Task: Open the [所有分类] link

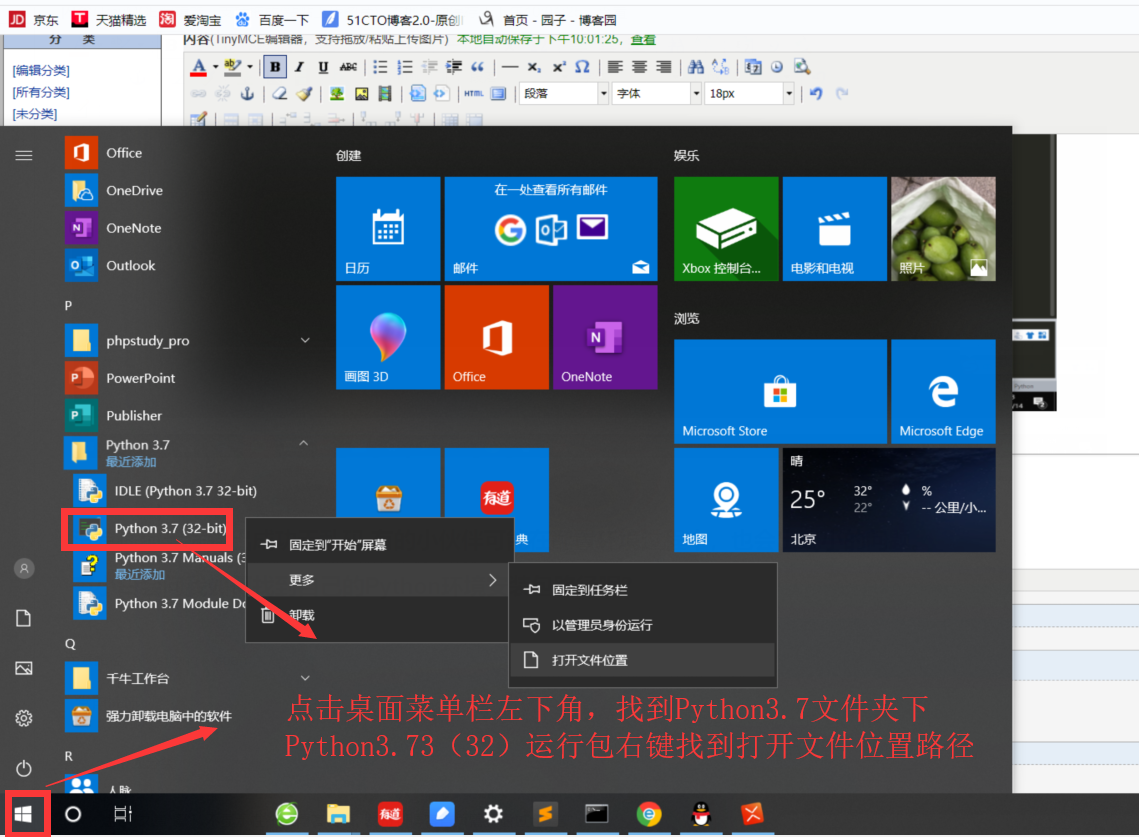Action: click(x=41, y=92)
